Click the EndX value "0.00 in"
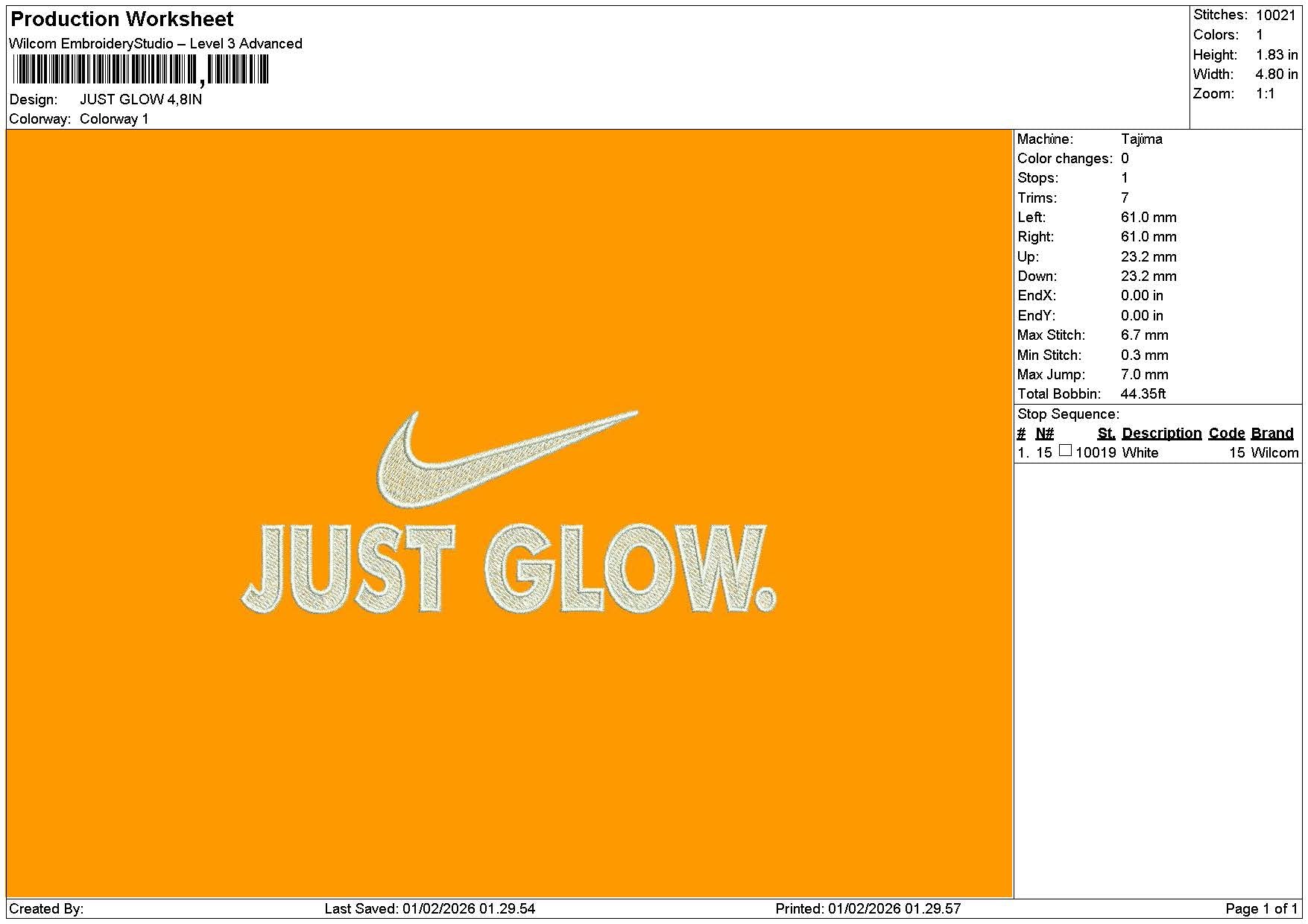Viewport: 1308px width, 924px height. point(1142,296)
